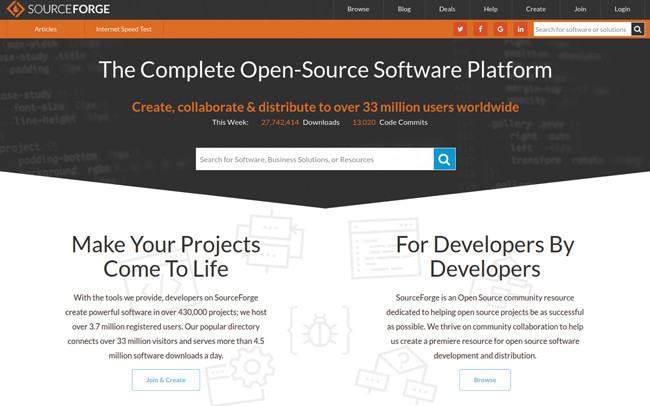650x406 pixels.
Task: Click the SOURCEFORGE wordmark text
Action: click(69, 9)
